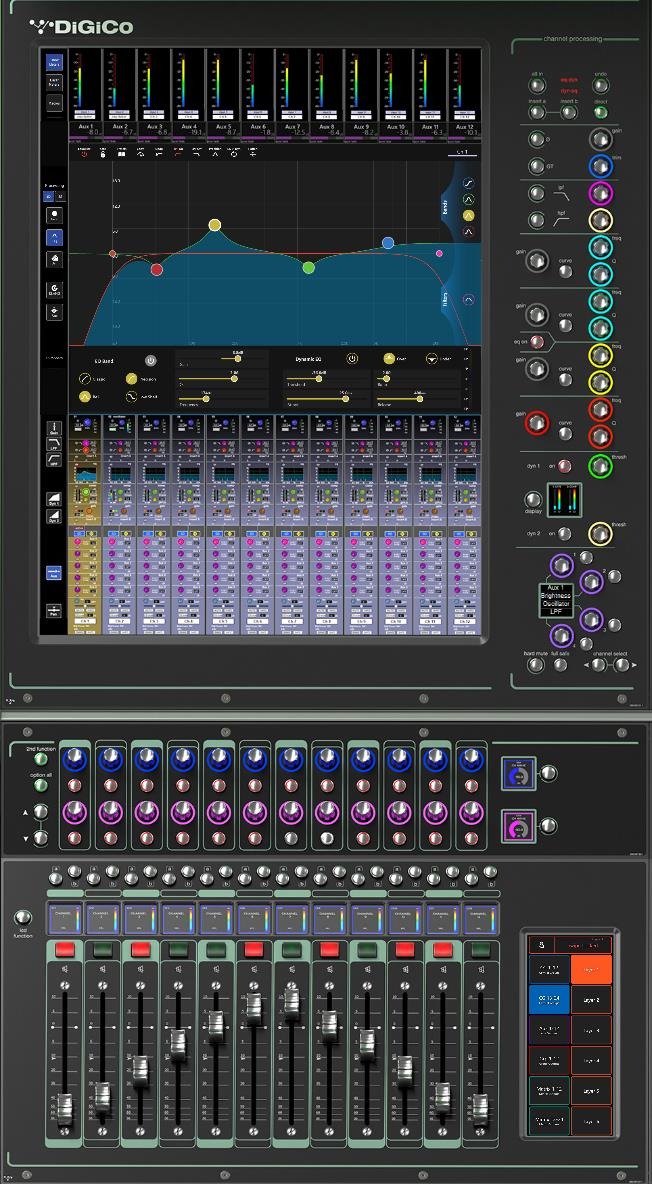Toggle the Dynamic EQ power button
652x1184 pixels.
coord(352,359)
